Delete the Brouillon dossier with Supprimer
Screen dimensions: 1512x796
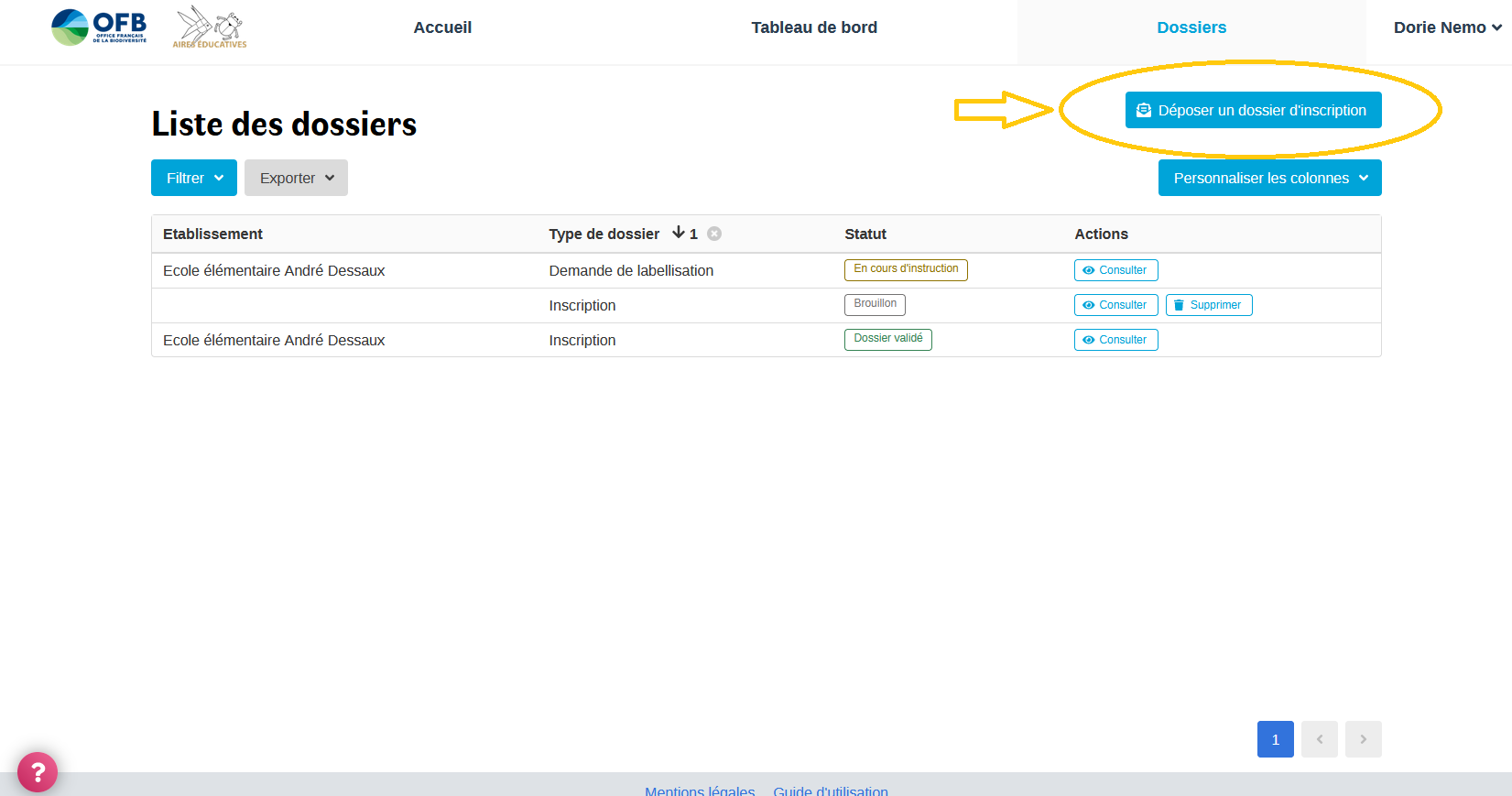point(1208,305)
